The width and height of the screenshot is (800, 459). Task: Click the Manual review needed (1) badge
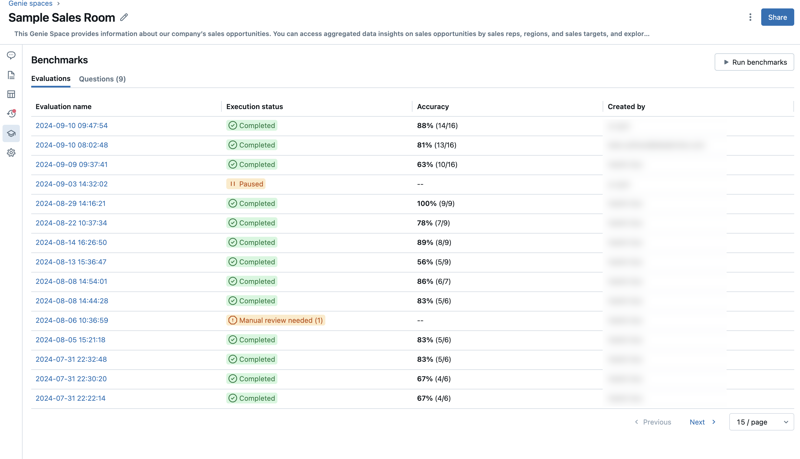275,321
